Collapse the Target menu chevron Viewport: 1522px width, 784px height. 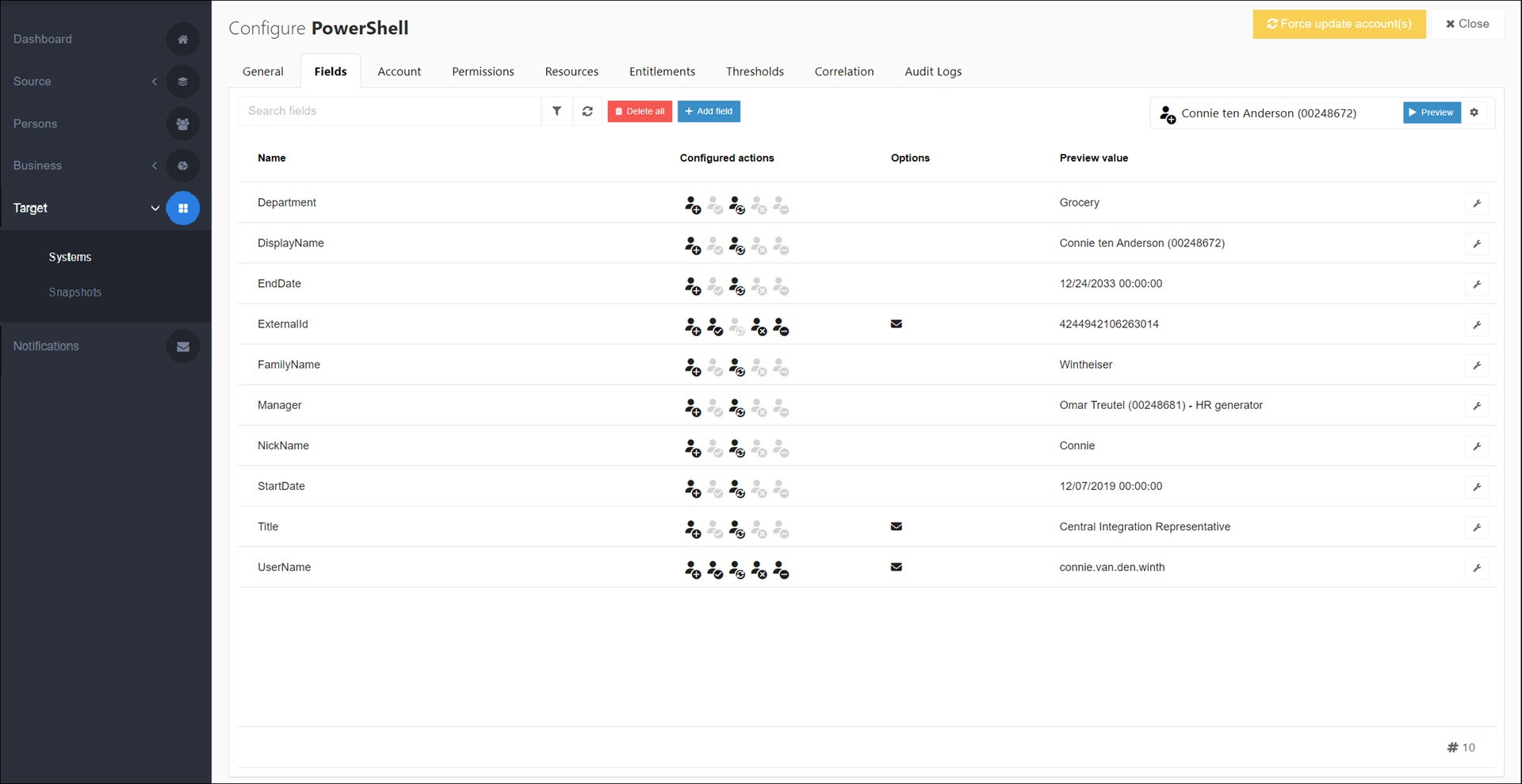pyautogui.click(x=155, y=208)
